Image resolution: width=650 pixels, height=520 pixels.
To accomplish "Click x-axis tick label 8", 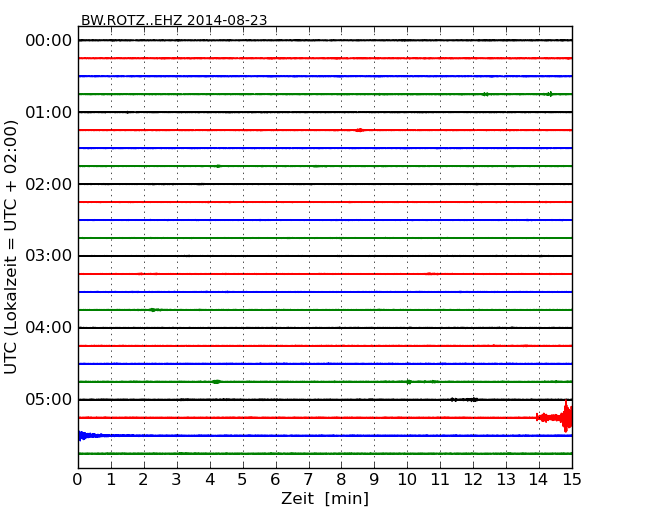I will (341, 480).
